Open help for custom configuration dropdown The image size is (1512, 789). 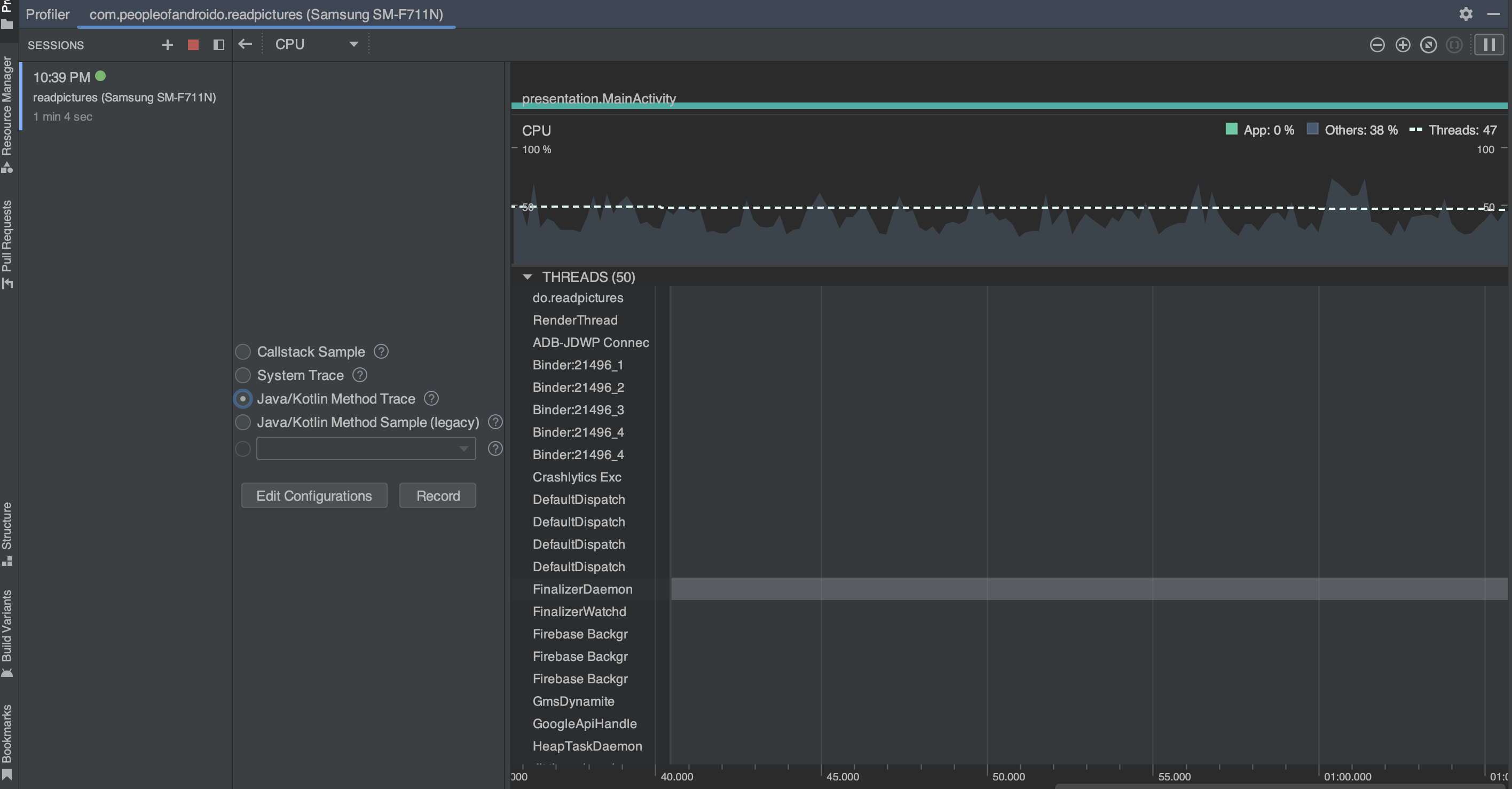coord(495,448)
